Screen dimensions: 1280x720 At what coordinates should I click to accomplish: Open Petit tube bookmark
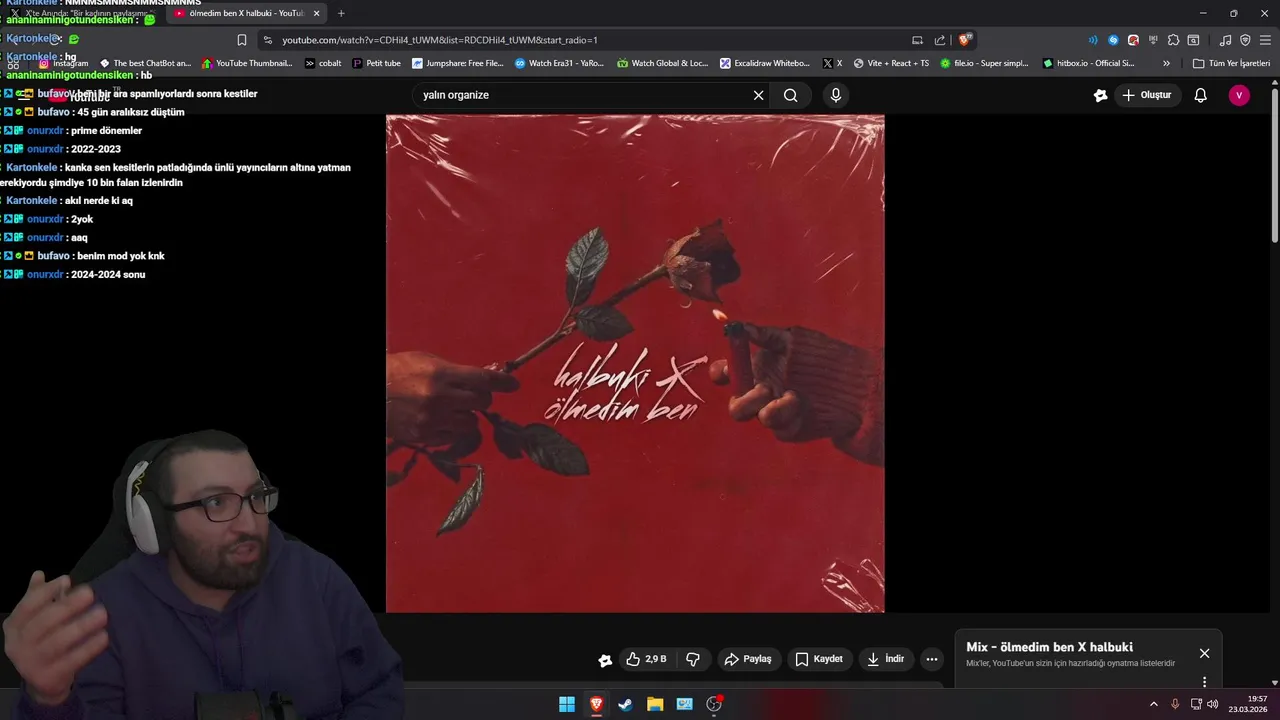376,63
